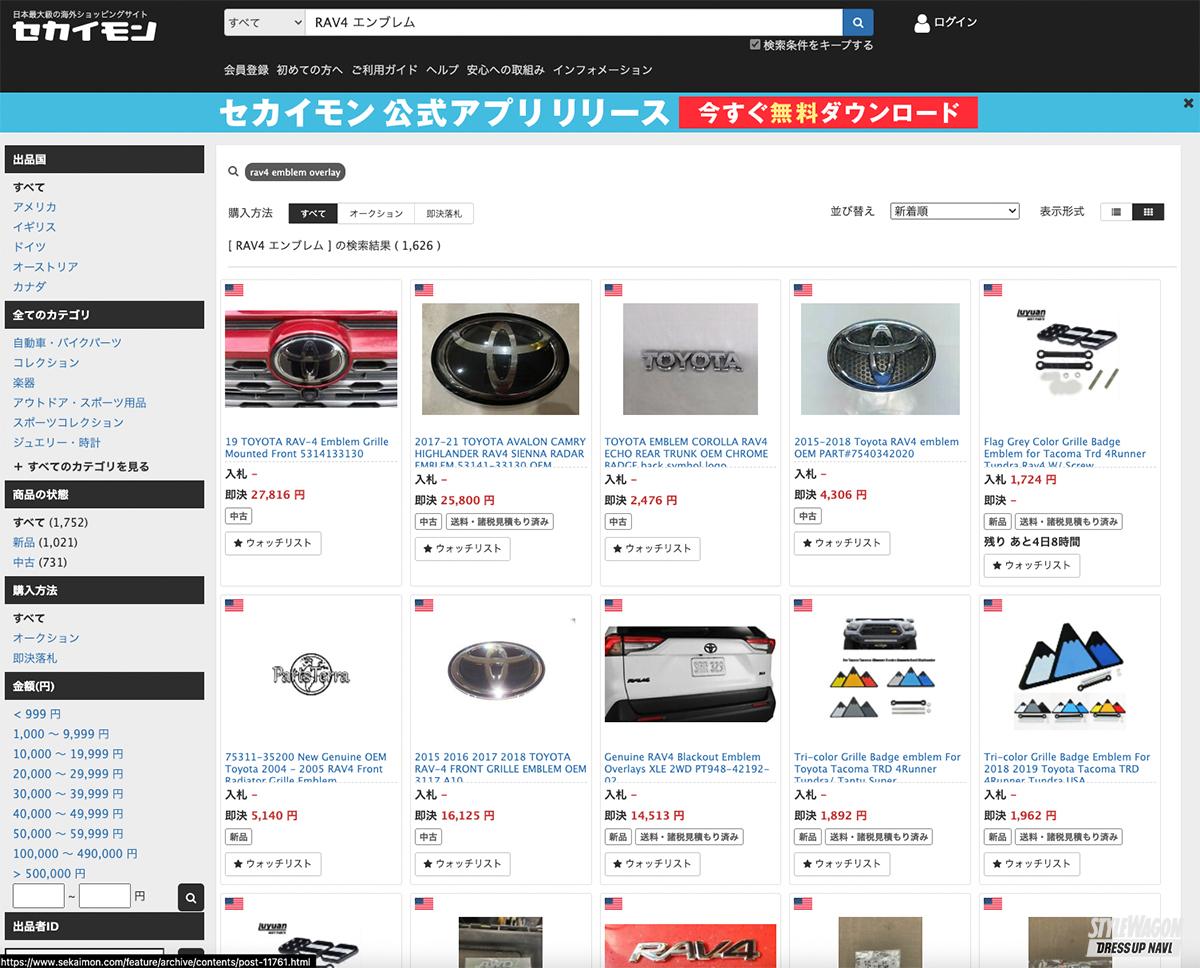
Task: Open the TOYOTA chrome badge thumbnail
Action: 690,359
